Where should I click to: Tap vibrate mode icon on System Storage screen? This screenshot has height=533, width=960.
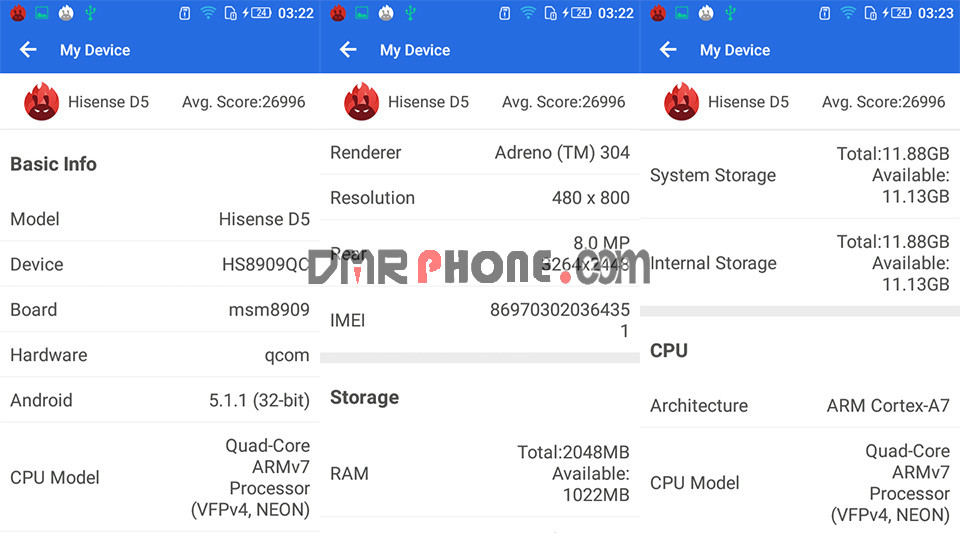point(825,13)
